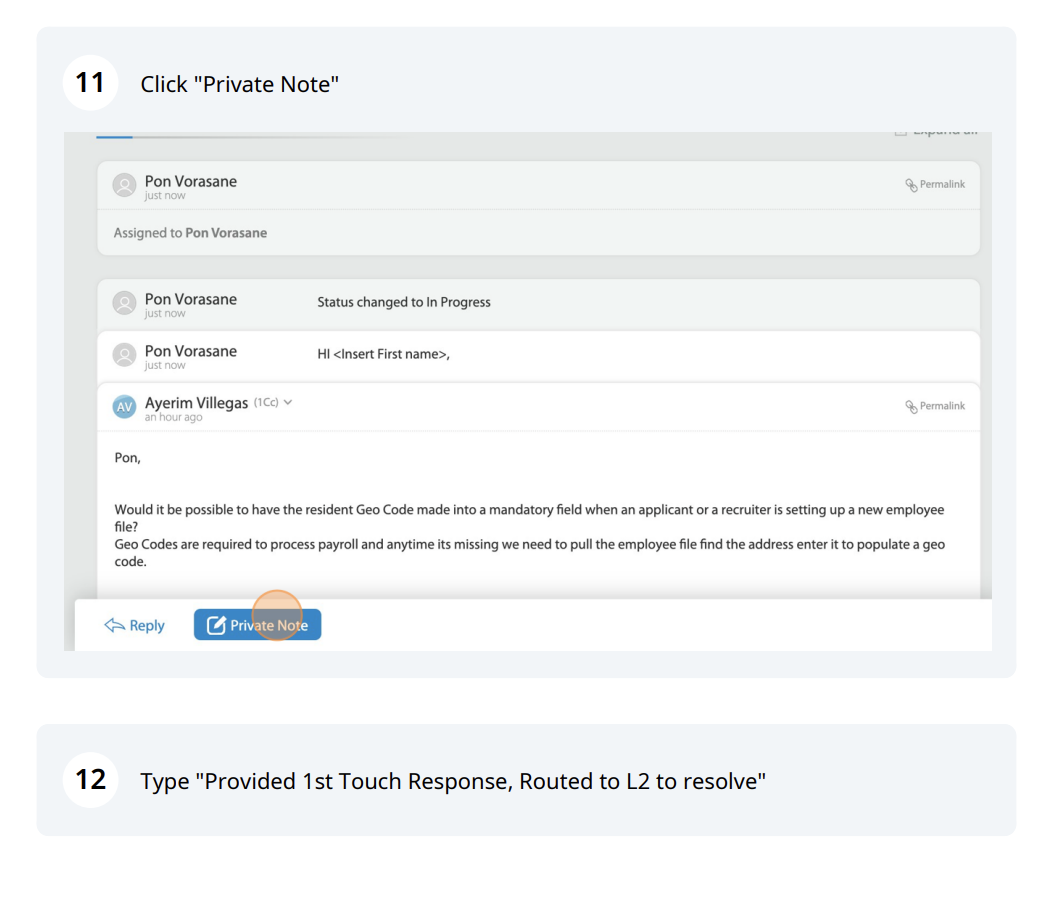Click the 'Pon,' greeting in the message body
The width and height of the screenshot is (1058, 900).
128,457
